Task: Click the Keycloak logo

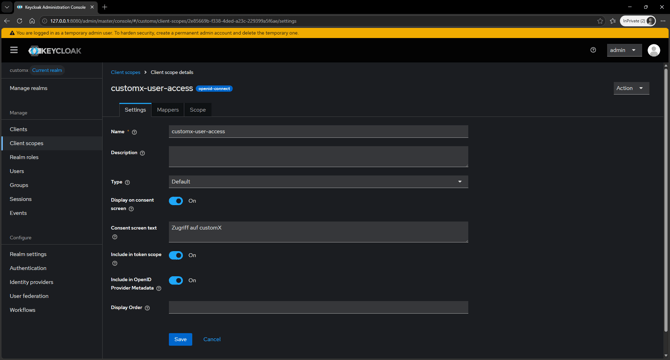Action: tap(55, 51)
